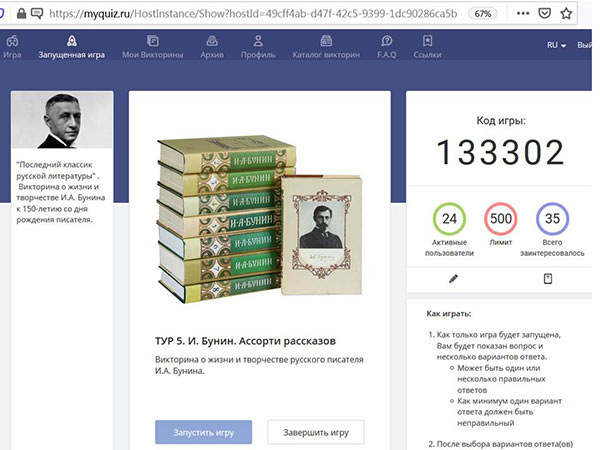
Task: Click the tablet device icon under statistics
Action: pyautogui.click(x=547, y=278)
